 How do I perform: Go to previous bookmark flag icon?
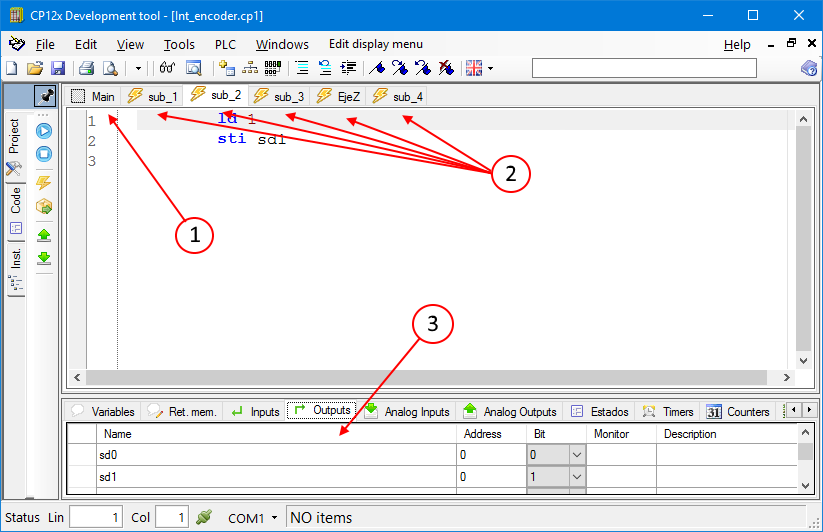(423, 68)
